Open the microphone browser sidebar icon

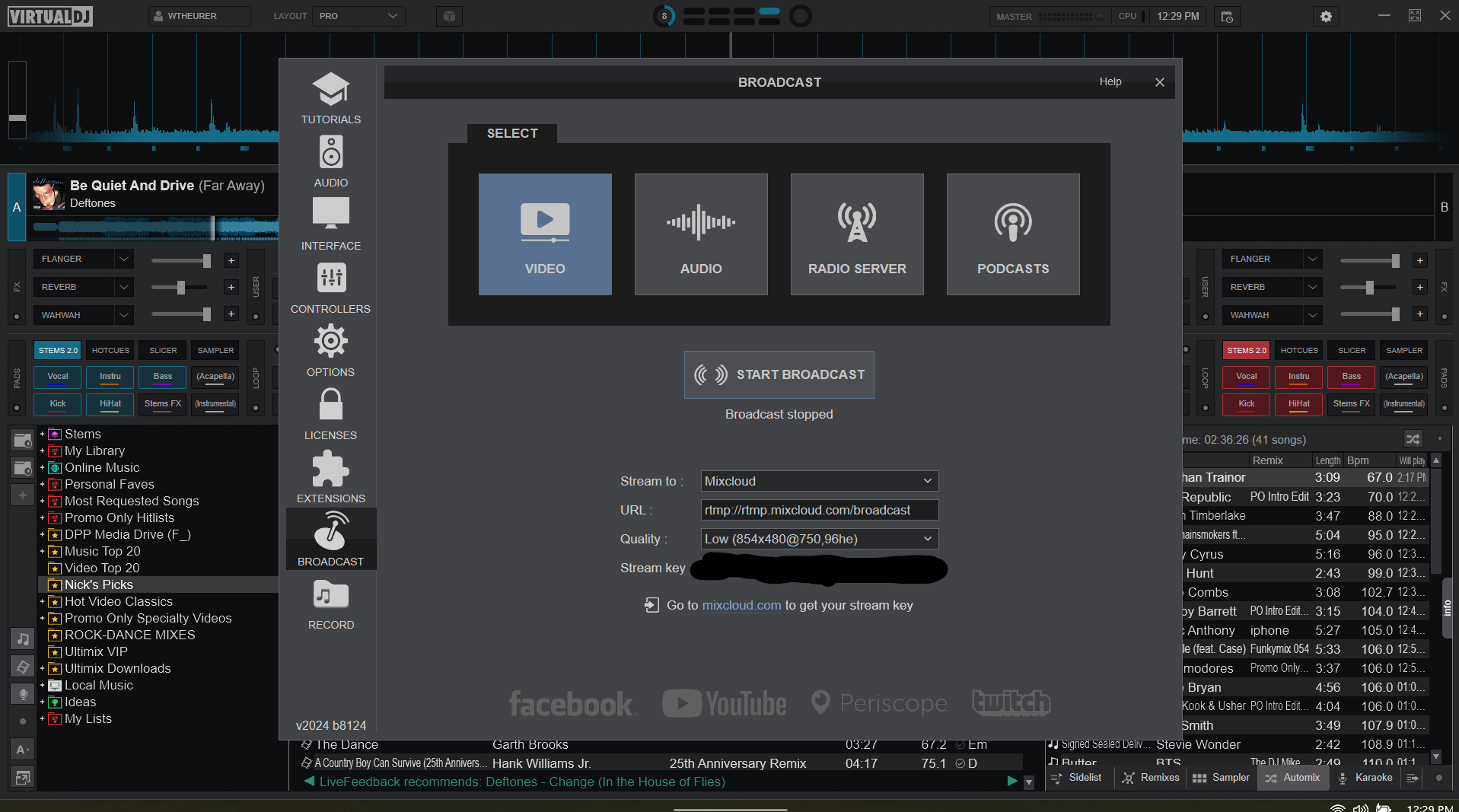tap(23, 694)
